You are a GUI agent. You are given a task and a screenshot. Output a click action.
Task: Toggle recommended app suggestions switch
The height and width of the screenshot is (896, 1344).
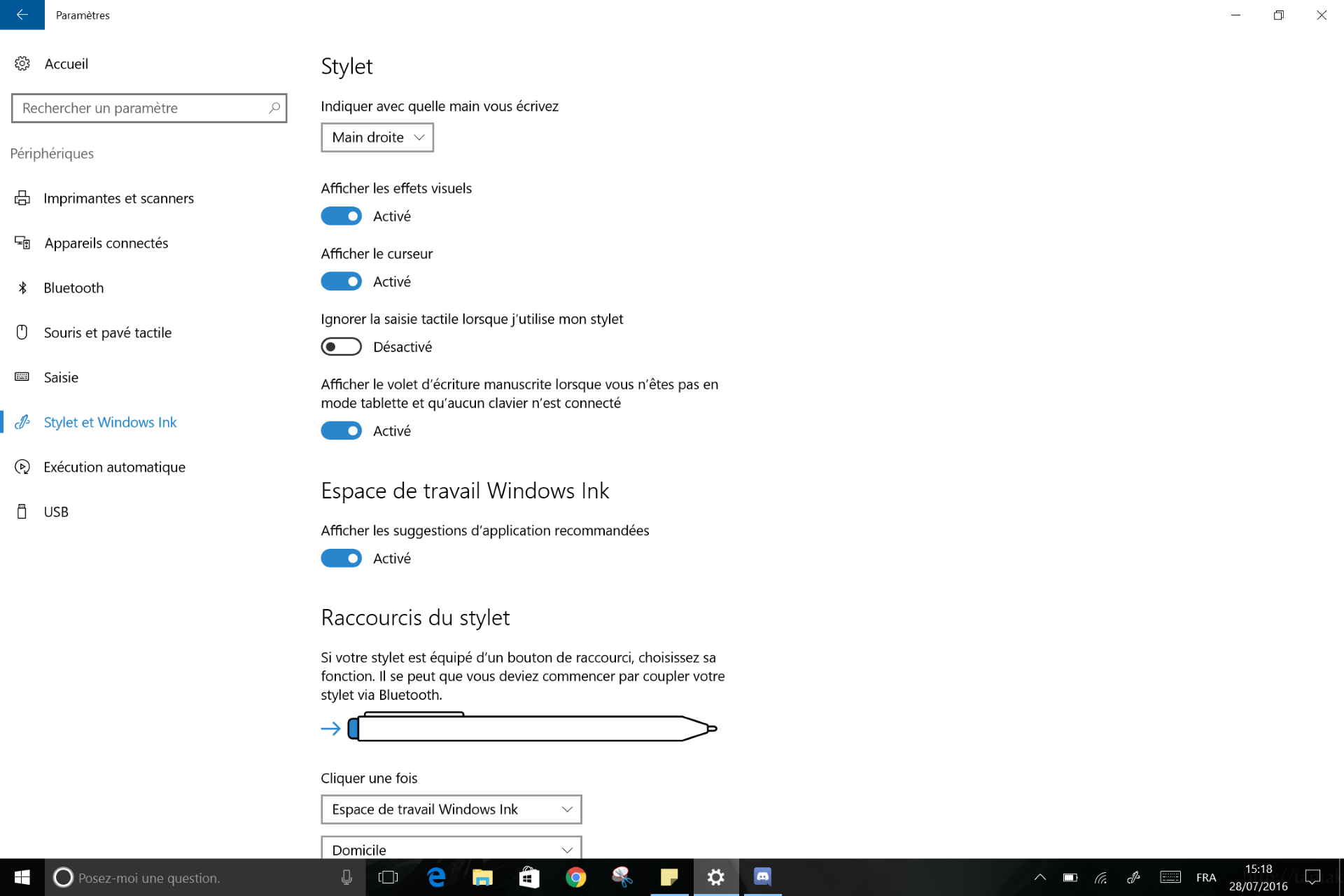(x=342, y=558)
